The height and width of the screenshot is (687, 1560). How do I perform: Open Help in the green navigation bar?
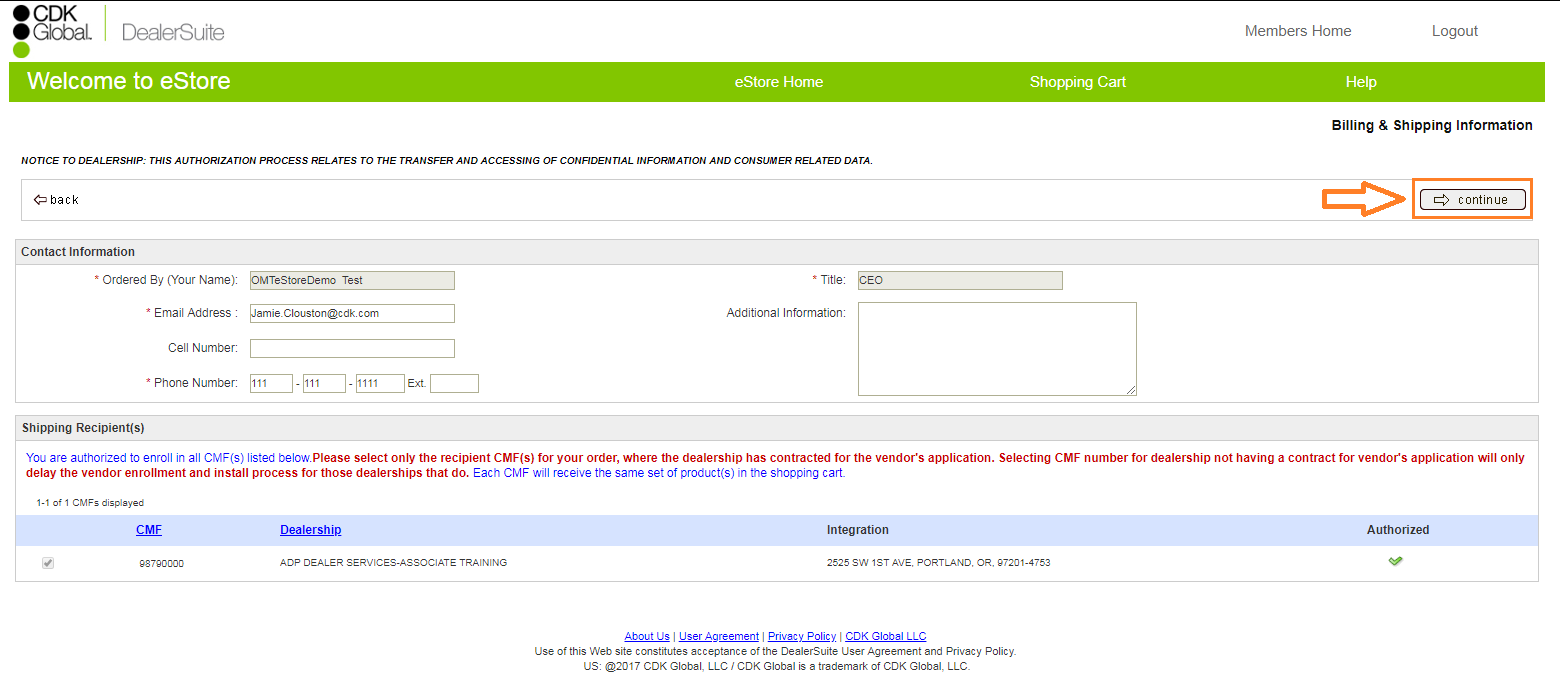[1360, 82]
